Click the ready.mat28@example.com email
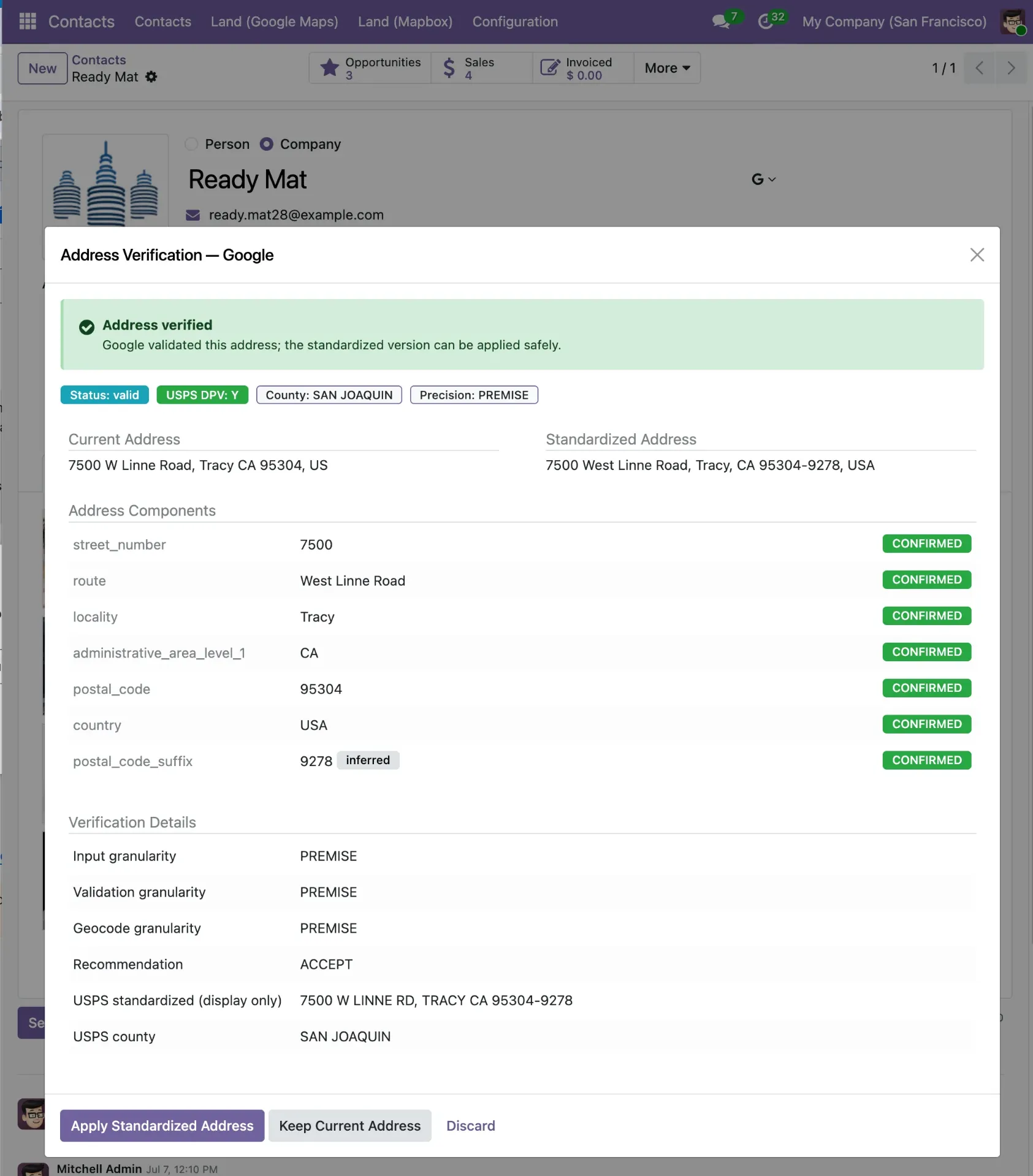 click(296, 215)
